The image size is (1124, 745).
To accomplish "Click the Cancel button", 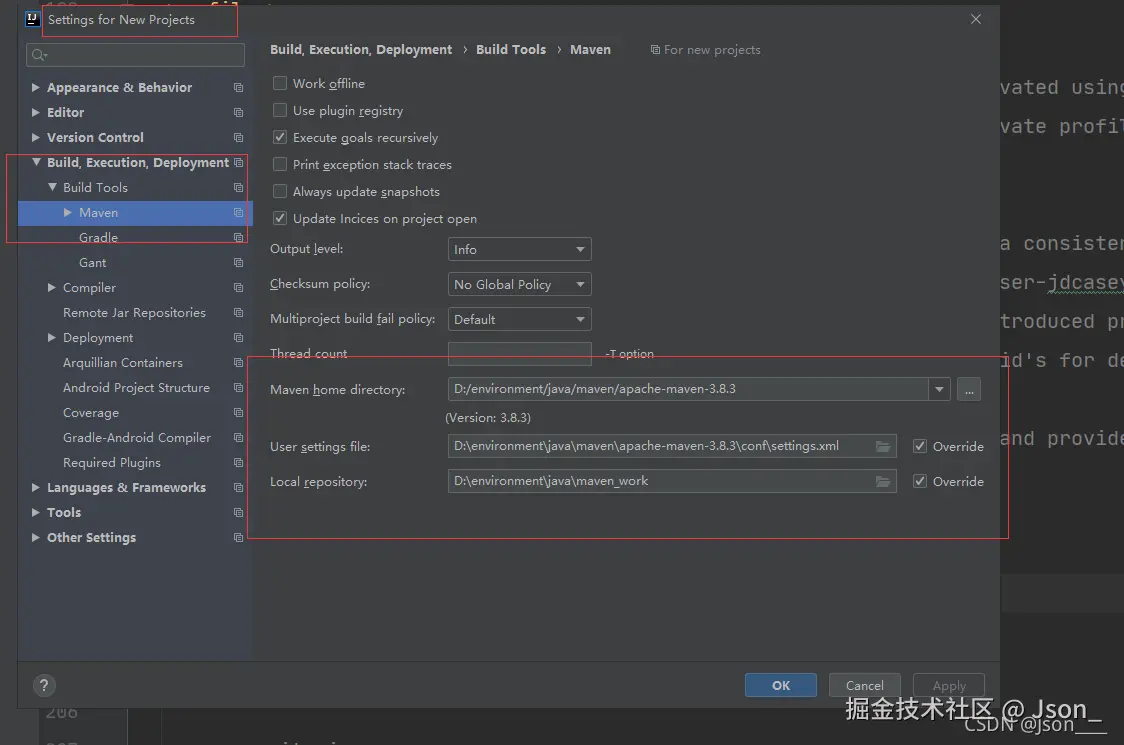I will coord(865,685).
